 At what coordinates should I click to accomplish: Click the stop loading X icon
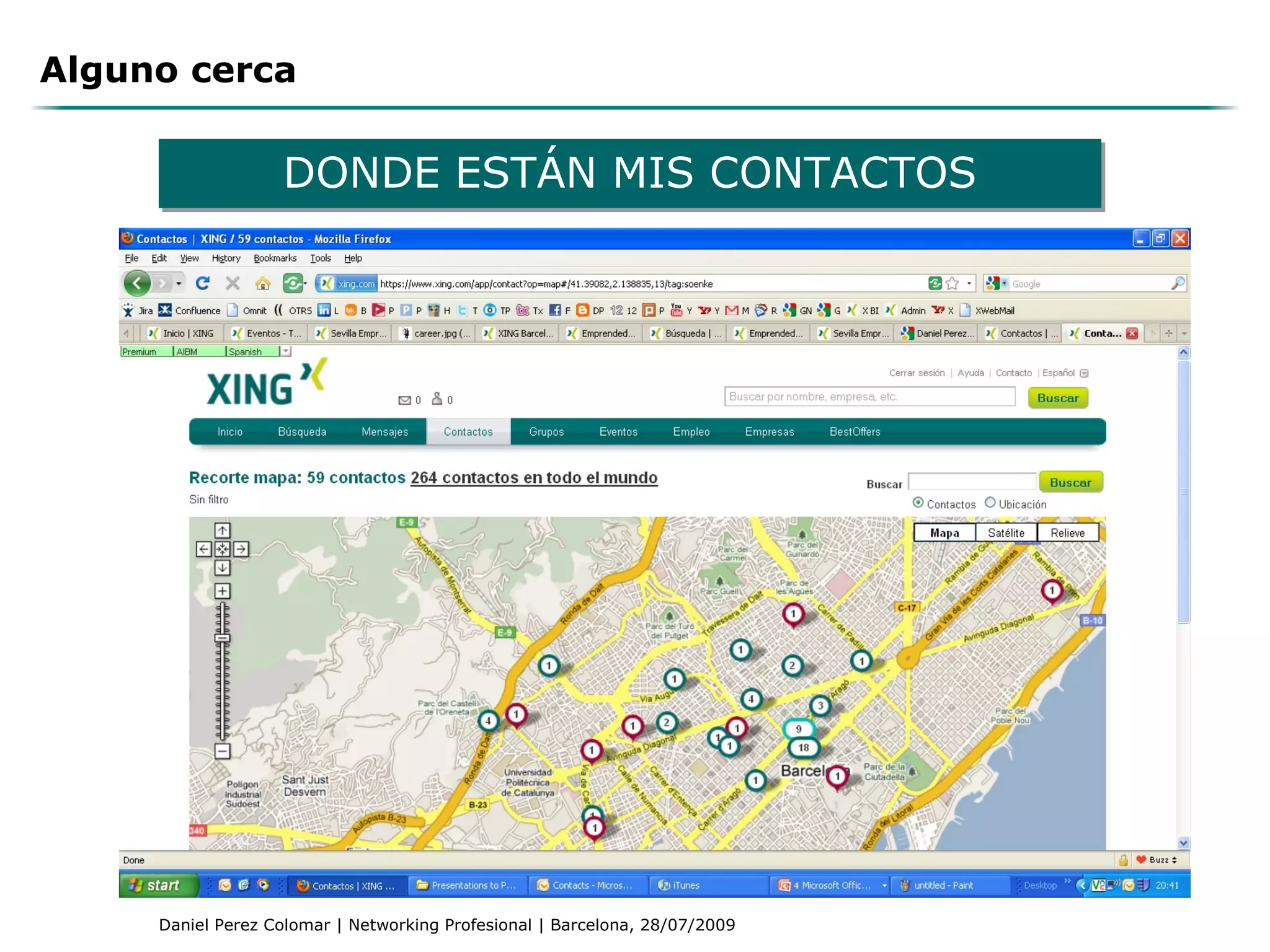(233, 283)
